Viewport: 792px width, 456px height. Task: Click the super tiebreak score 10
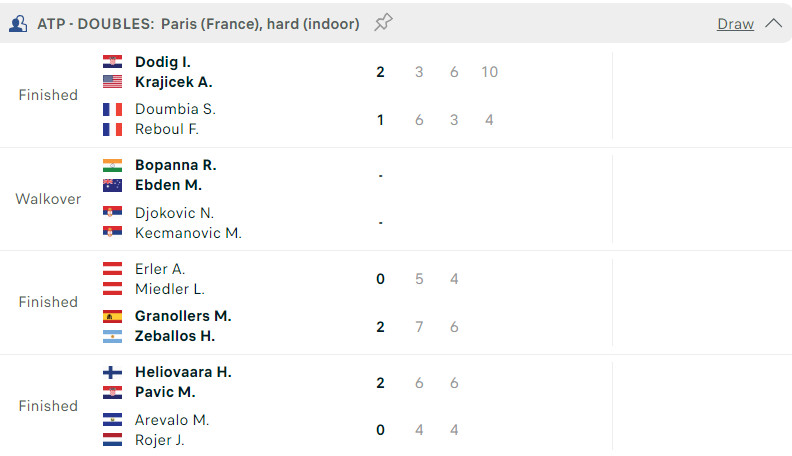pos(489,72)
